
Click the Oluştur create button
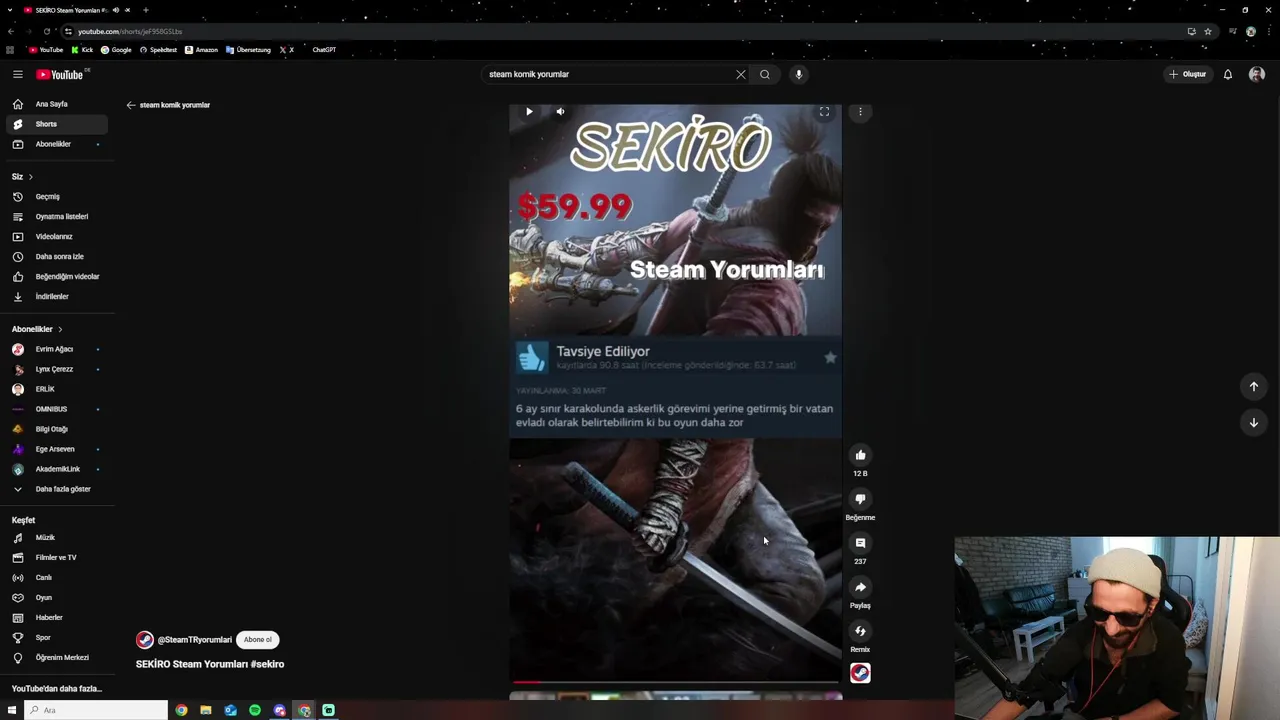pyautogui.click(x=1188, y=74)
